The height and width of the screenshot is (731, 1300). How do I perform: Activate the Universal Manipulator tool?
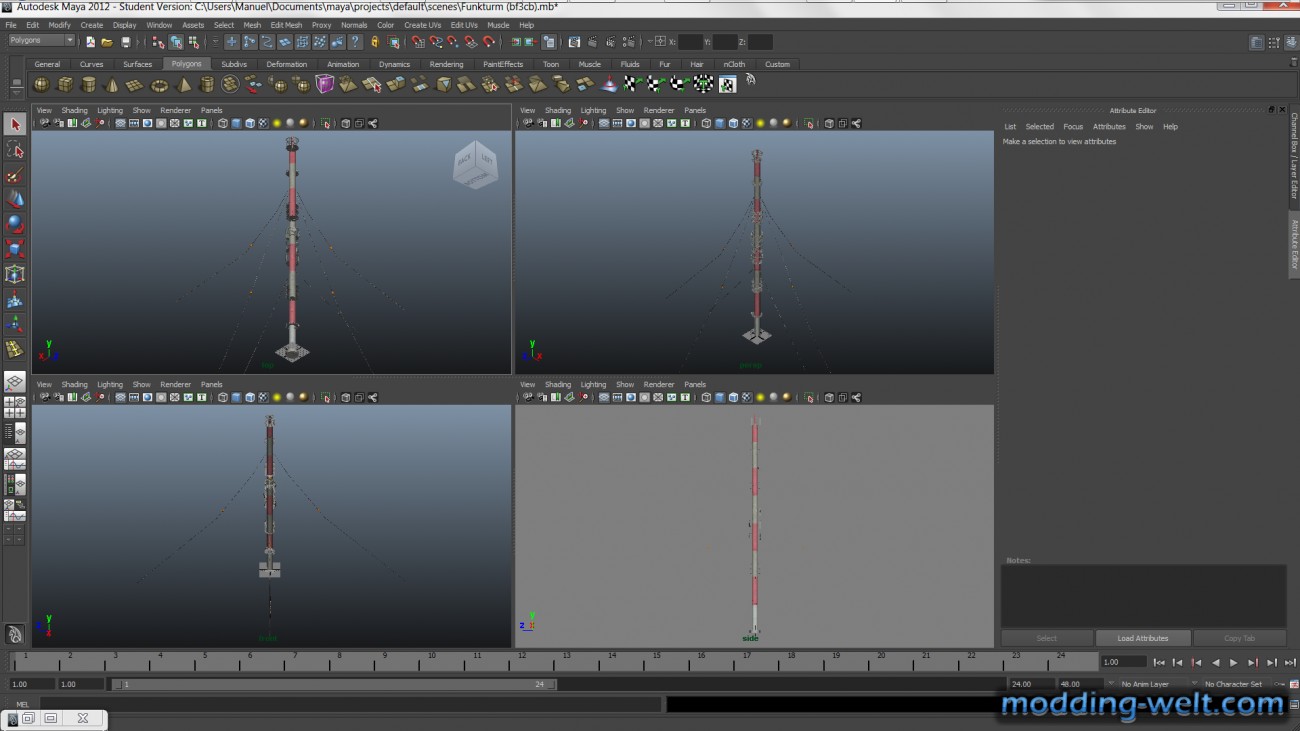point(14,274)
